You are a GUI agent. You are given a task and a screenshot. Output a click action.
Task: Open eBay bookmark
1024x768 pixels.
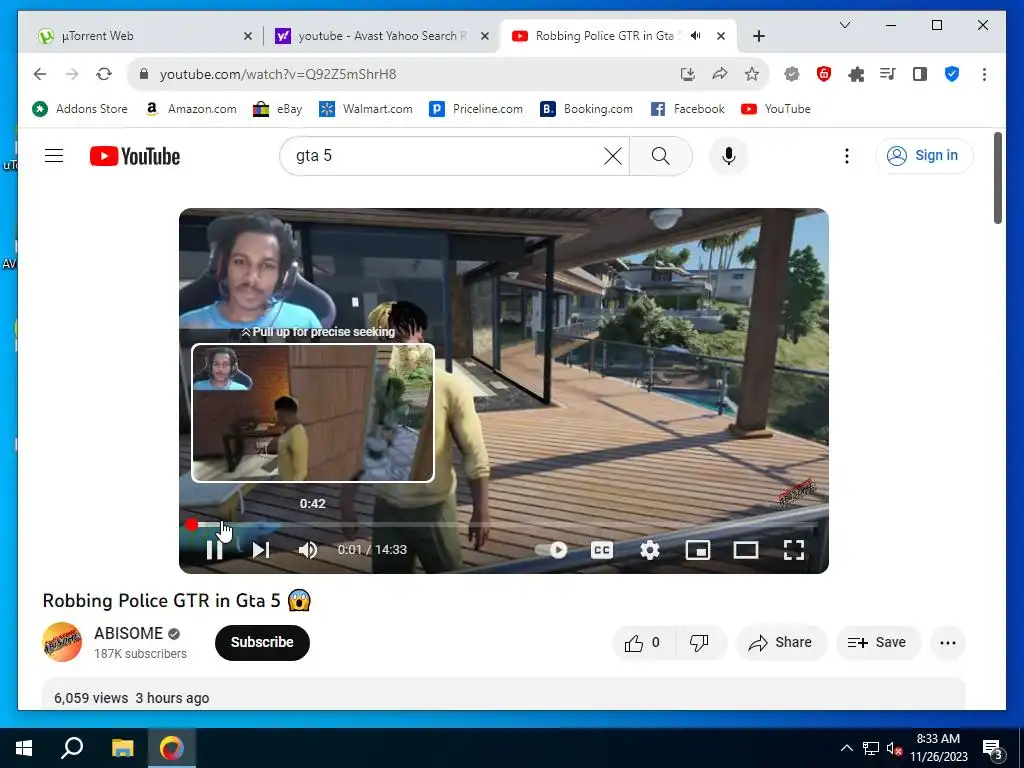(278, 109)
